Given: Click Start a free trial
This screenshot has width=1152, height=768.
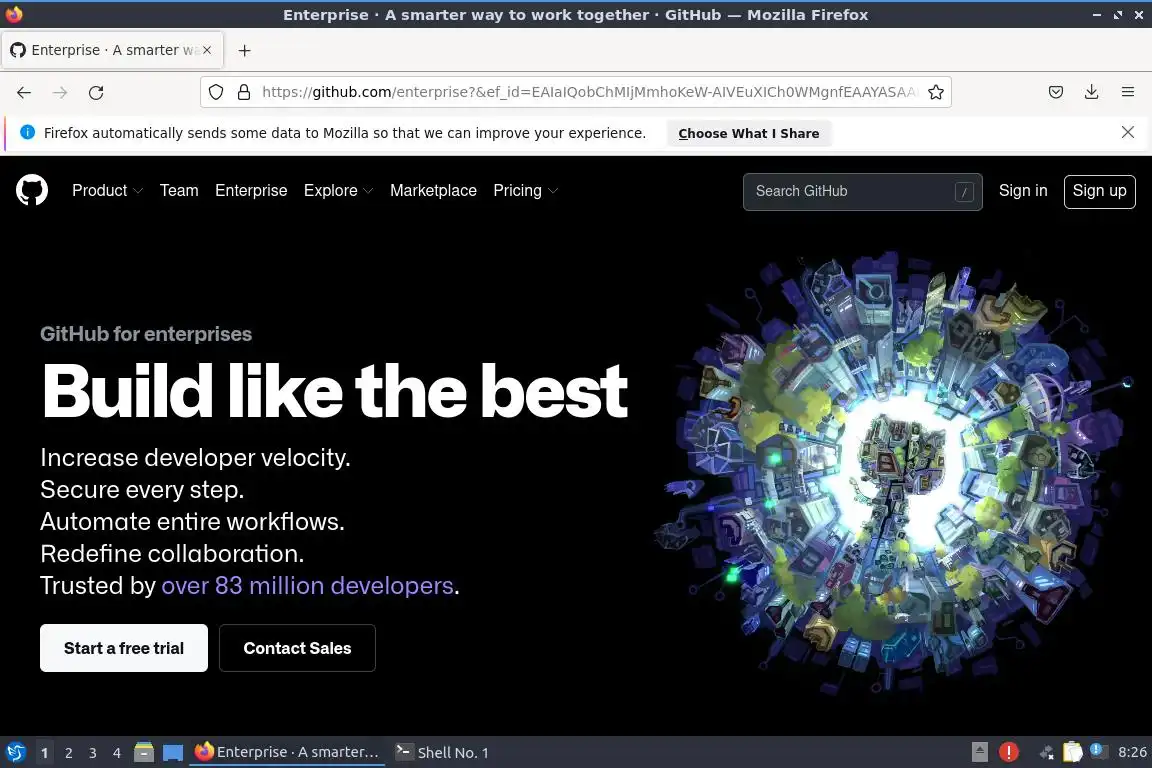Looking at the screenshot, I should [x=124, y=648].
